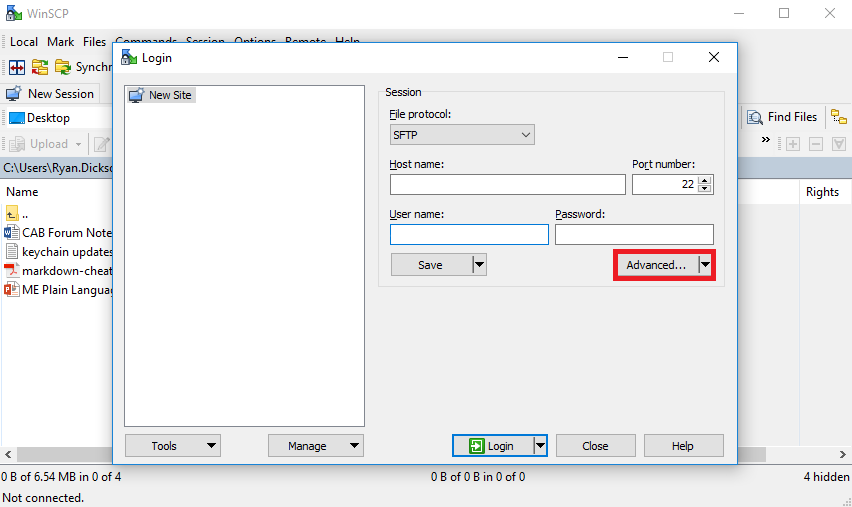The height and width of the screenshot is (507, 852).
Task: Open the Advanced dropdown arrow
Action: point(705,265)
